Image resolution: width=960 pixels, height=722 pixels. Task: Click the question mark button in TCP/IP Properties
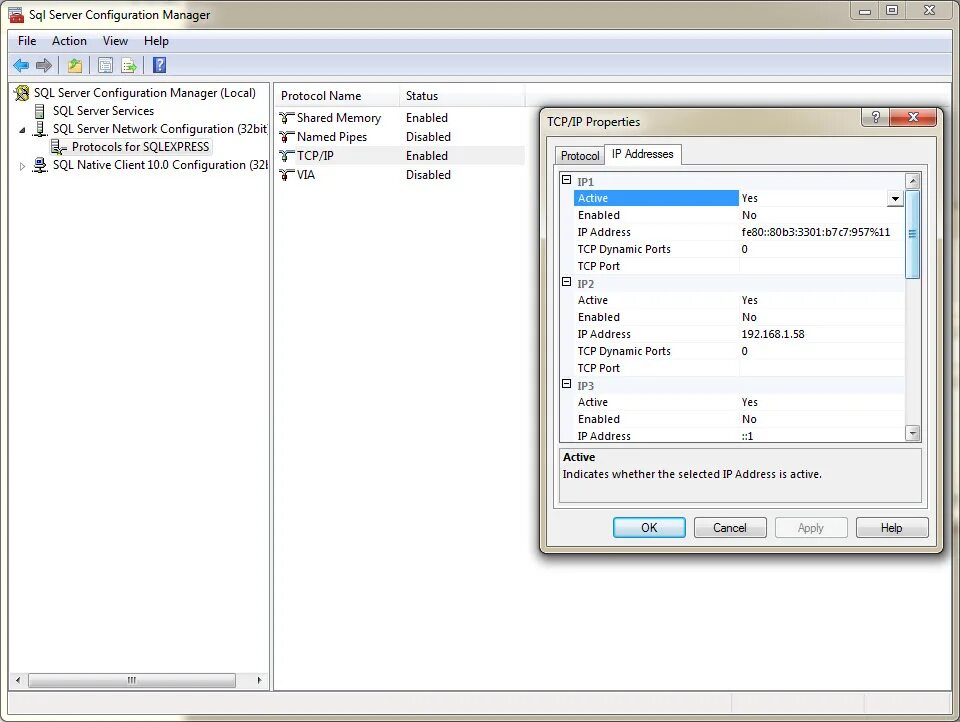point(876,117)
